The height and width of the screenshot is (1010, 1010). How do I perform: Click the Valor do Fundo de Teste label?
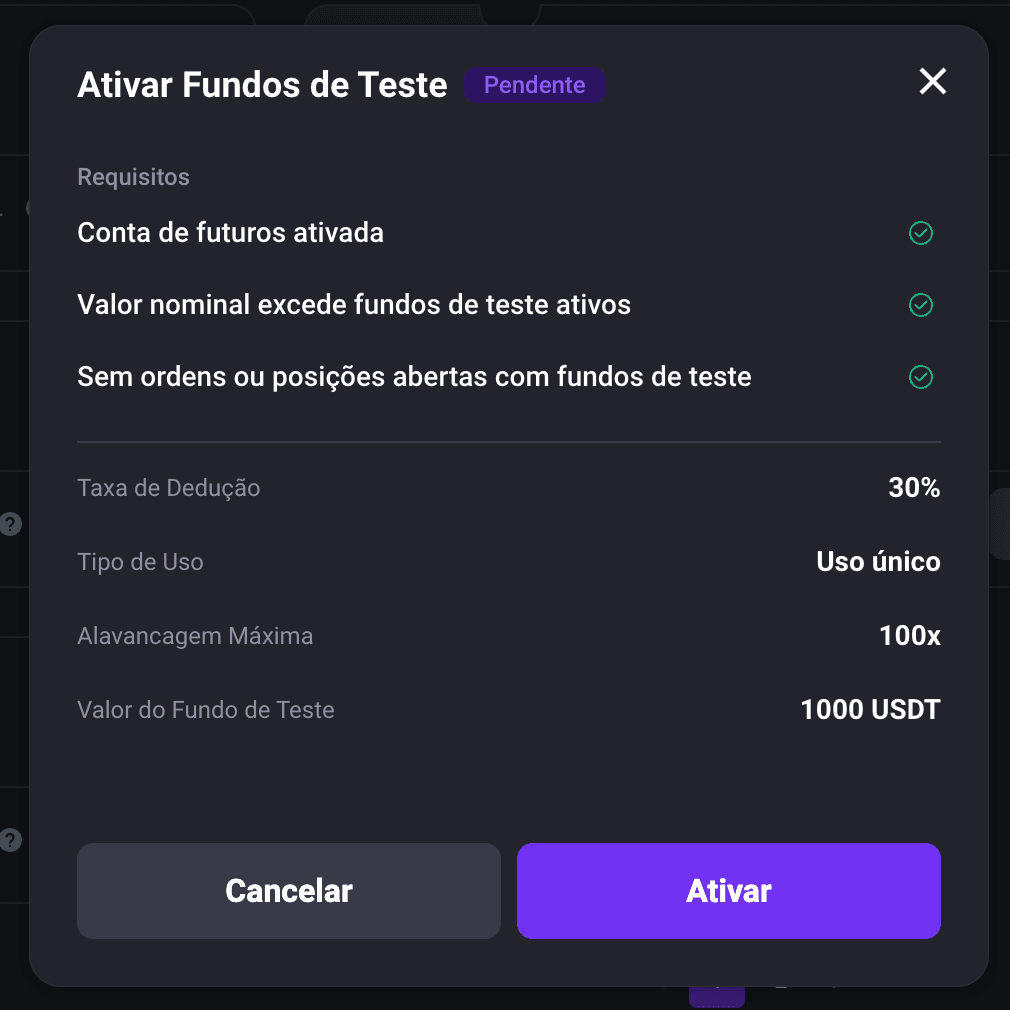(x=205, y=710)
